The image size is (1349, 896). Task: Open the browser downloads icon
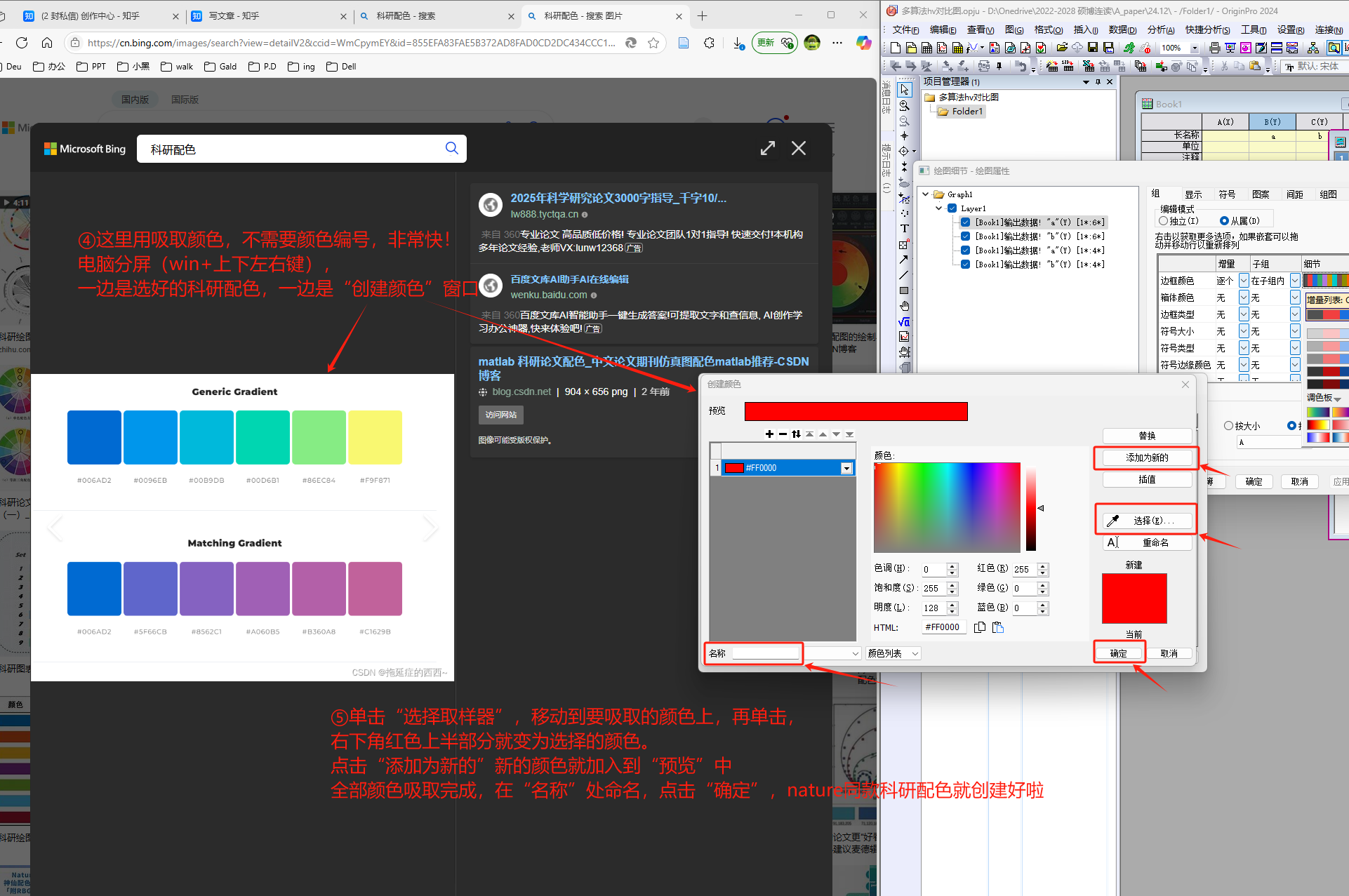pos(738,44)
